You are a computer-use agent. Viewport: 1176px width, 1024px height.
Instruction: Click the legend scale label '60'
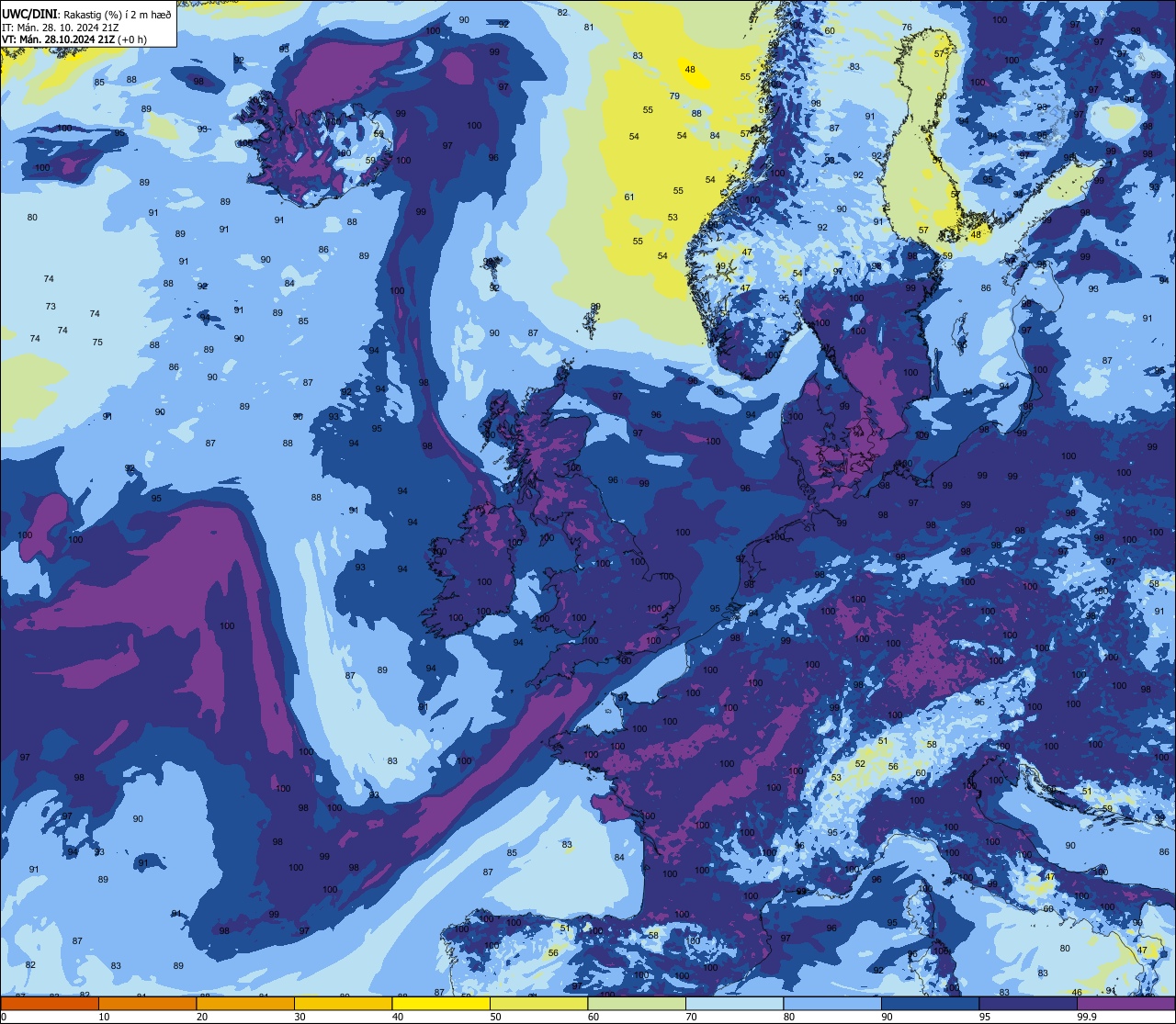click(x=594, y=1017)
